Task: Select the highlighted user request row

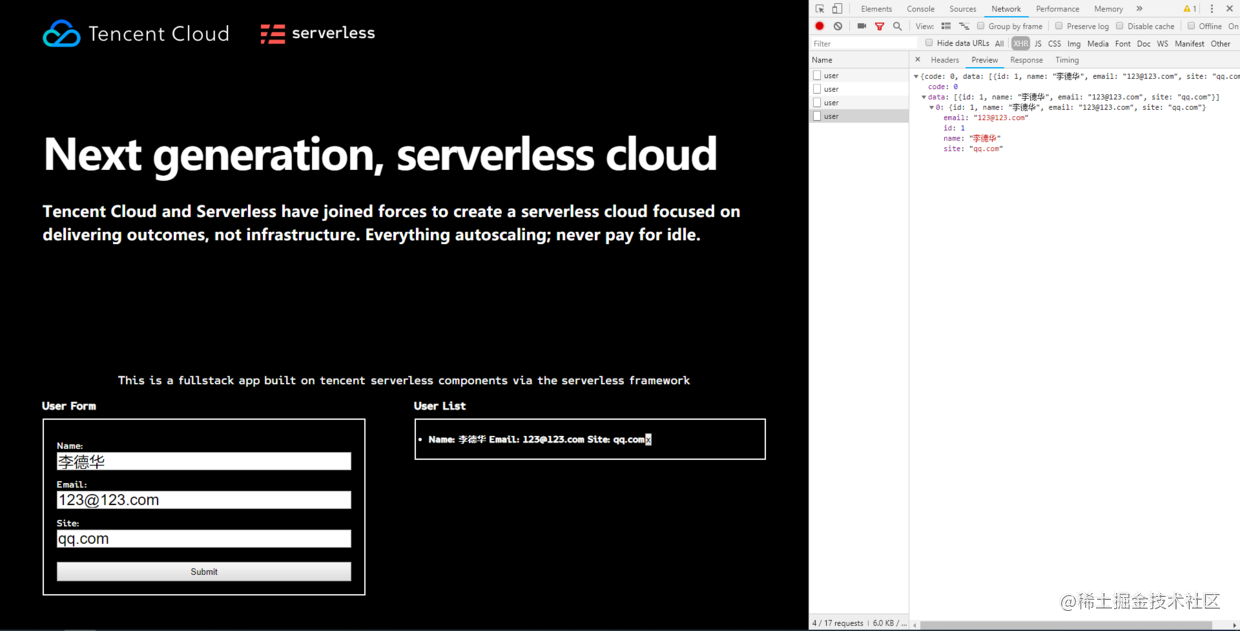Action: tap(859, 116)
